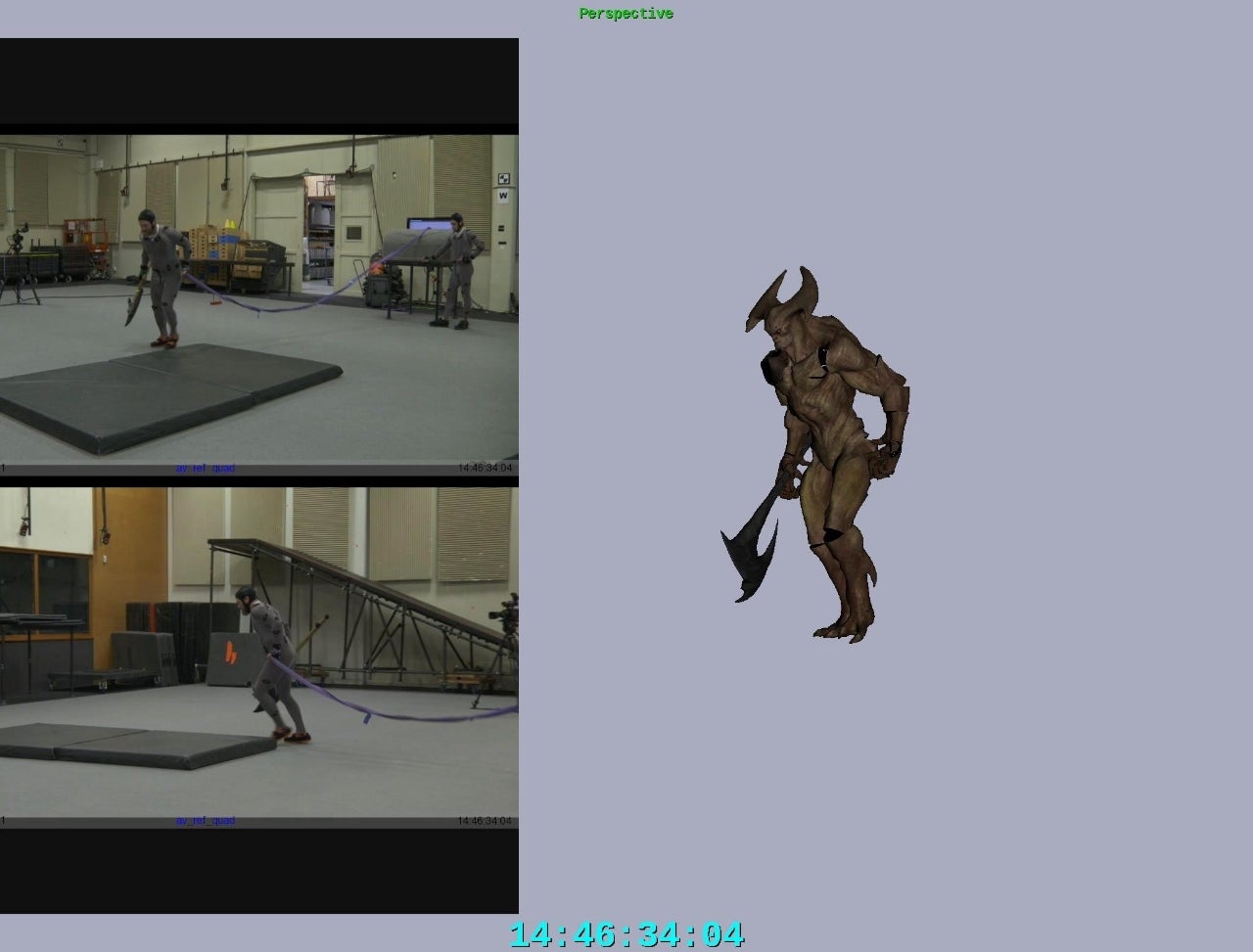
Task: Click the crouching performer in bottom video
Action: 271,660
